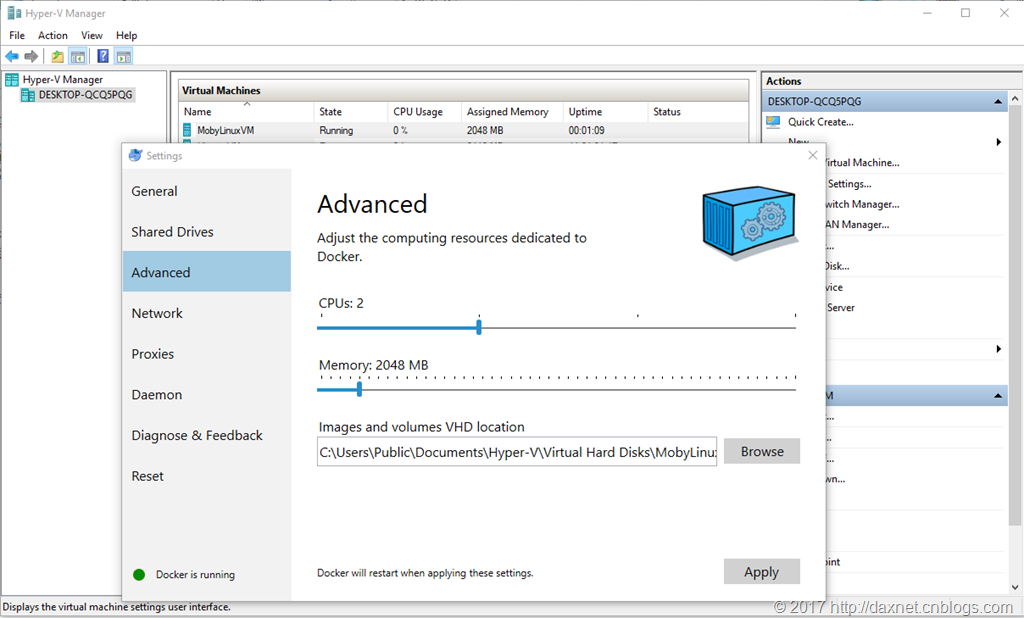This screenshot has width=1024, height=618.
Task: Click the Back arrow in Hyper-V toolbar
Action: pyautogui.click(x=12, y=56)
